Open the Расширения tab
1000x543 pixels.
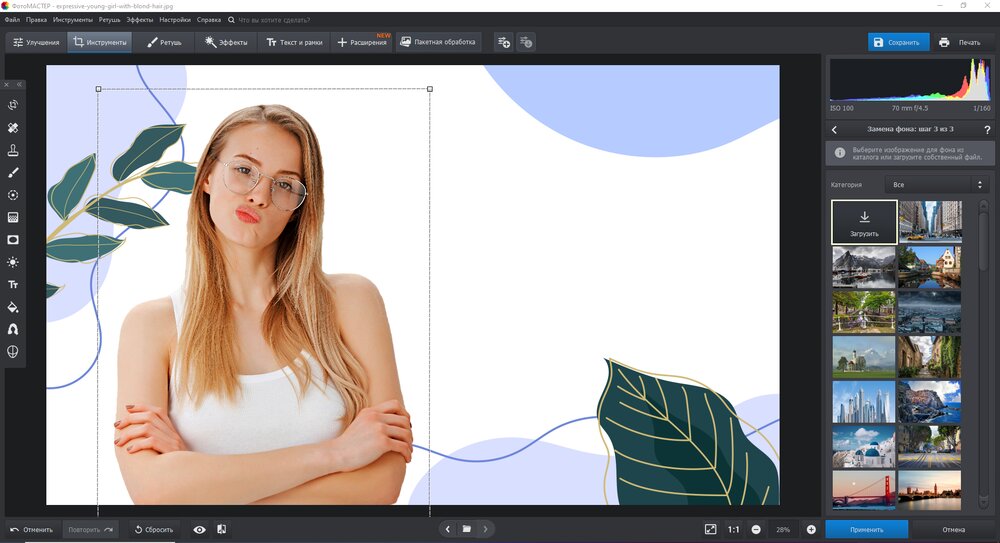pos(362,42)
